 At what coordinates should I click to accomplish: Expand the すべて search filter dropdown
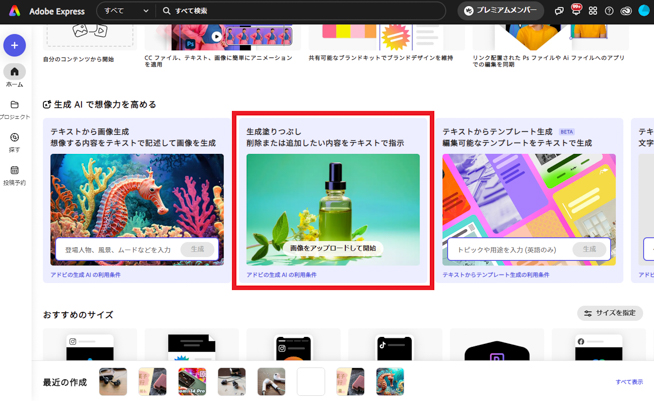[126, 11]
